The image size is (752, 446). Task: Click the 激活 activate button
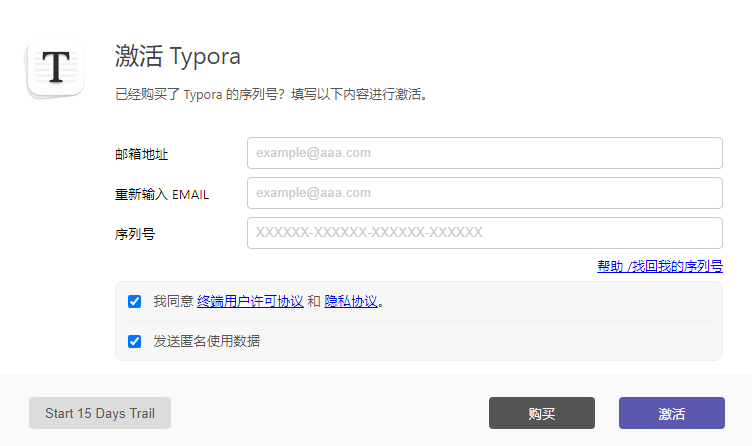671,413
